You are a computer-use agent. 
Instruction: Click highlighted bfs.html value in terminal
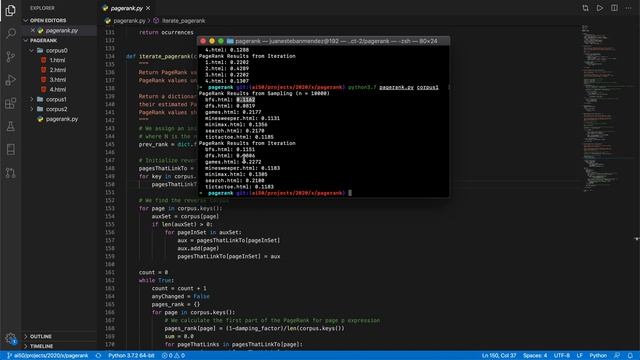[x=246, y=100]
